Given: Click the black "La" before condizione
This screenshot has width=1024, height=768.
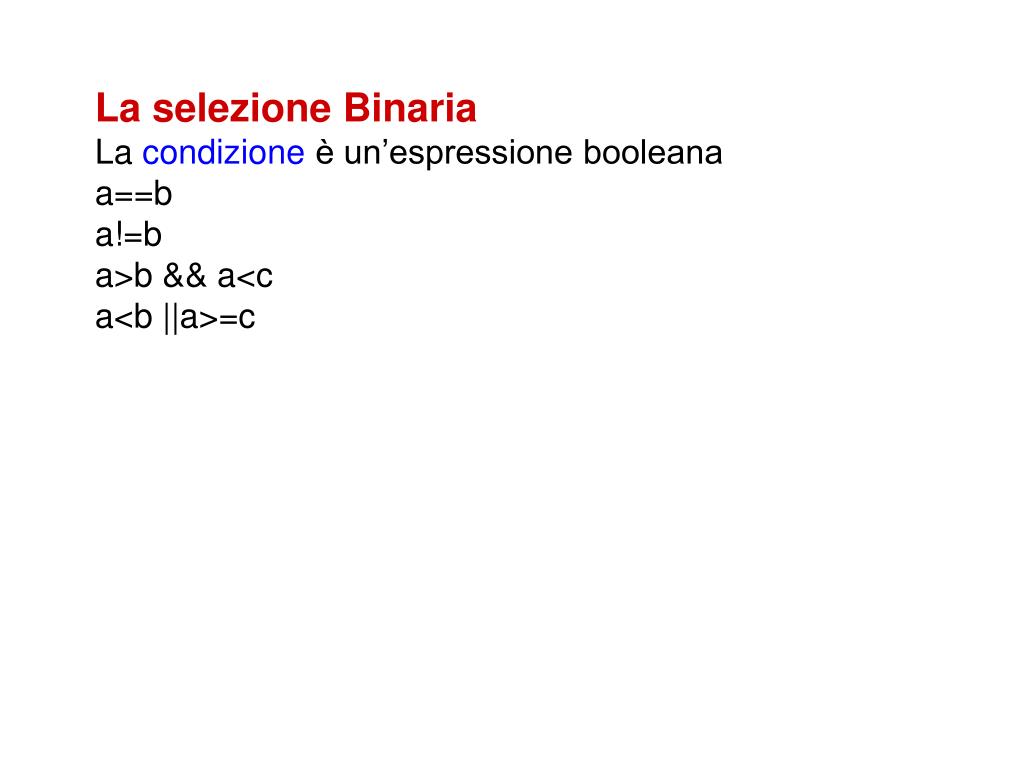Looking at the screenshot, I should [x=114, y=152].
